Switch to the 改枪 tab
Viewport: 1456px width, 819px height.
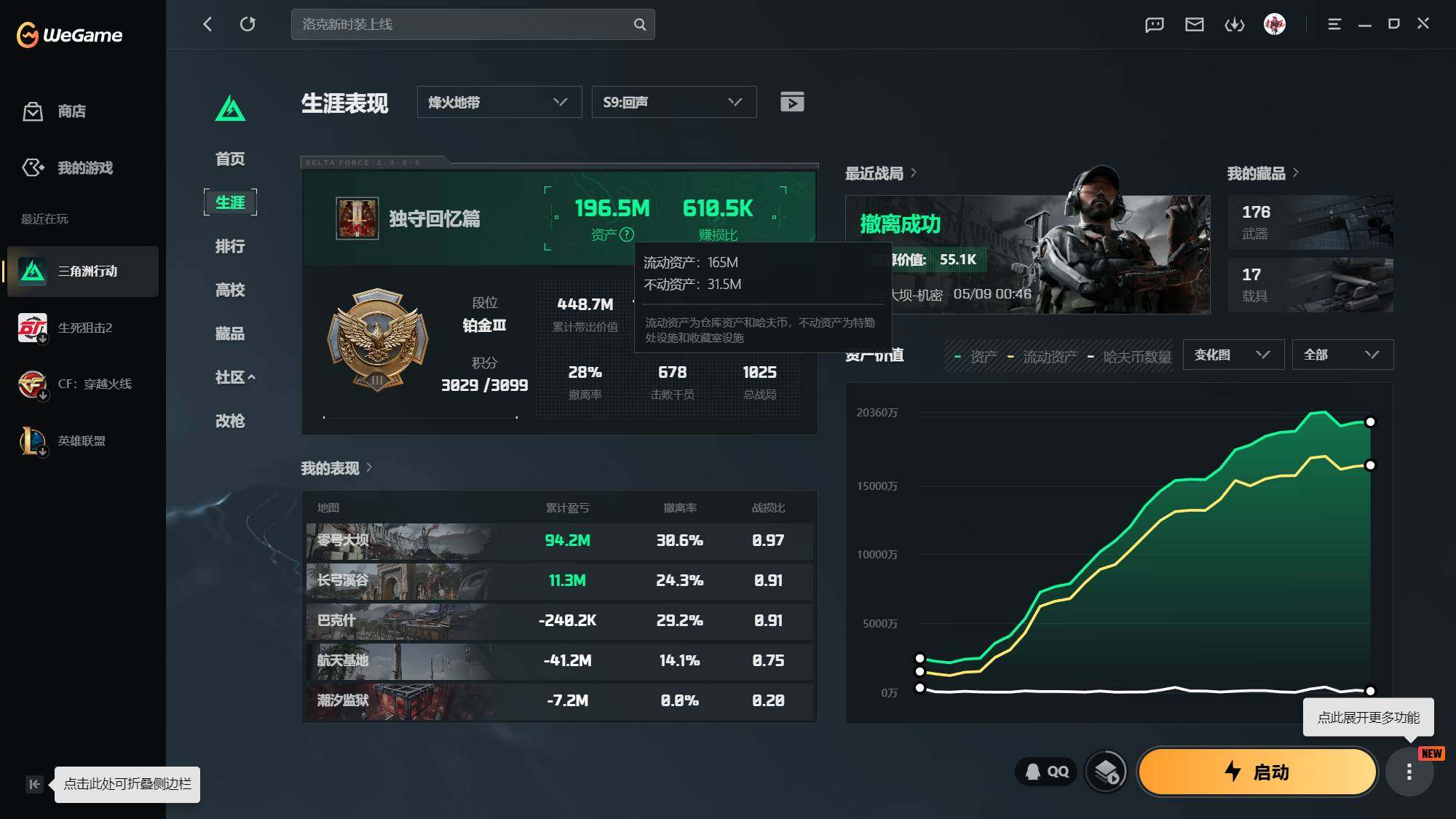[x=230, y=421]
